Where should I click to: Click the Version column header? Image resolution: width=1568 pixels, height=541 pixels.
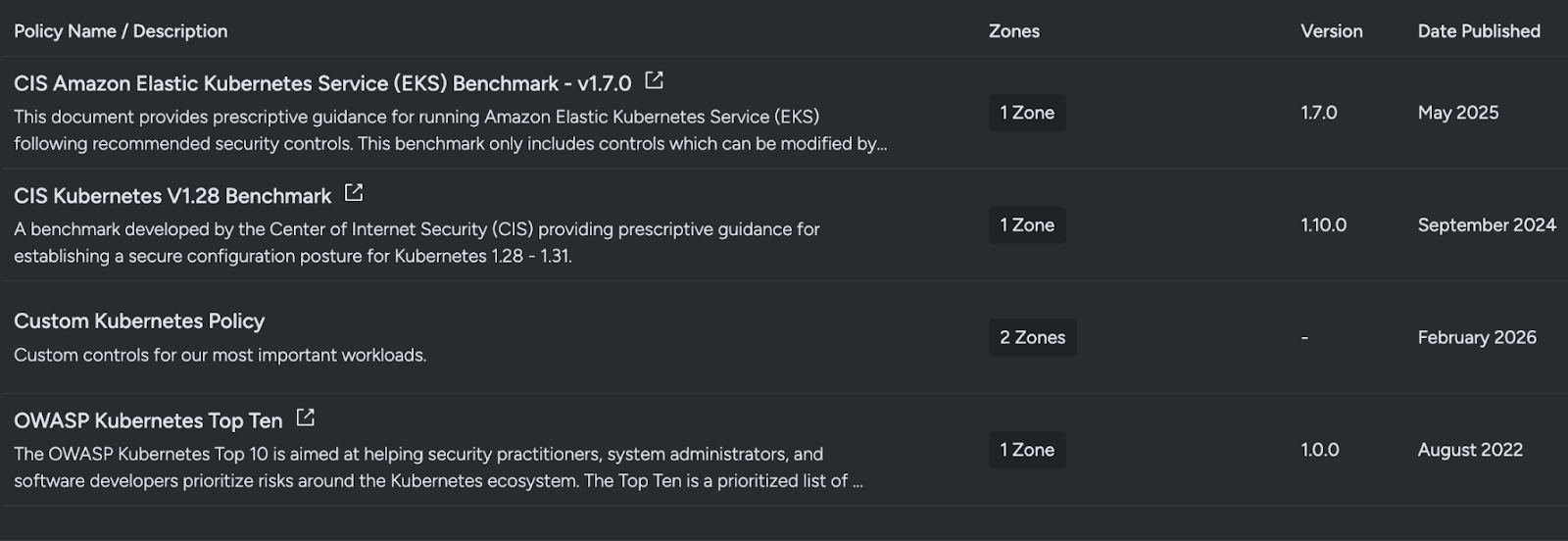[1331, 31]
